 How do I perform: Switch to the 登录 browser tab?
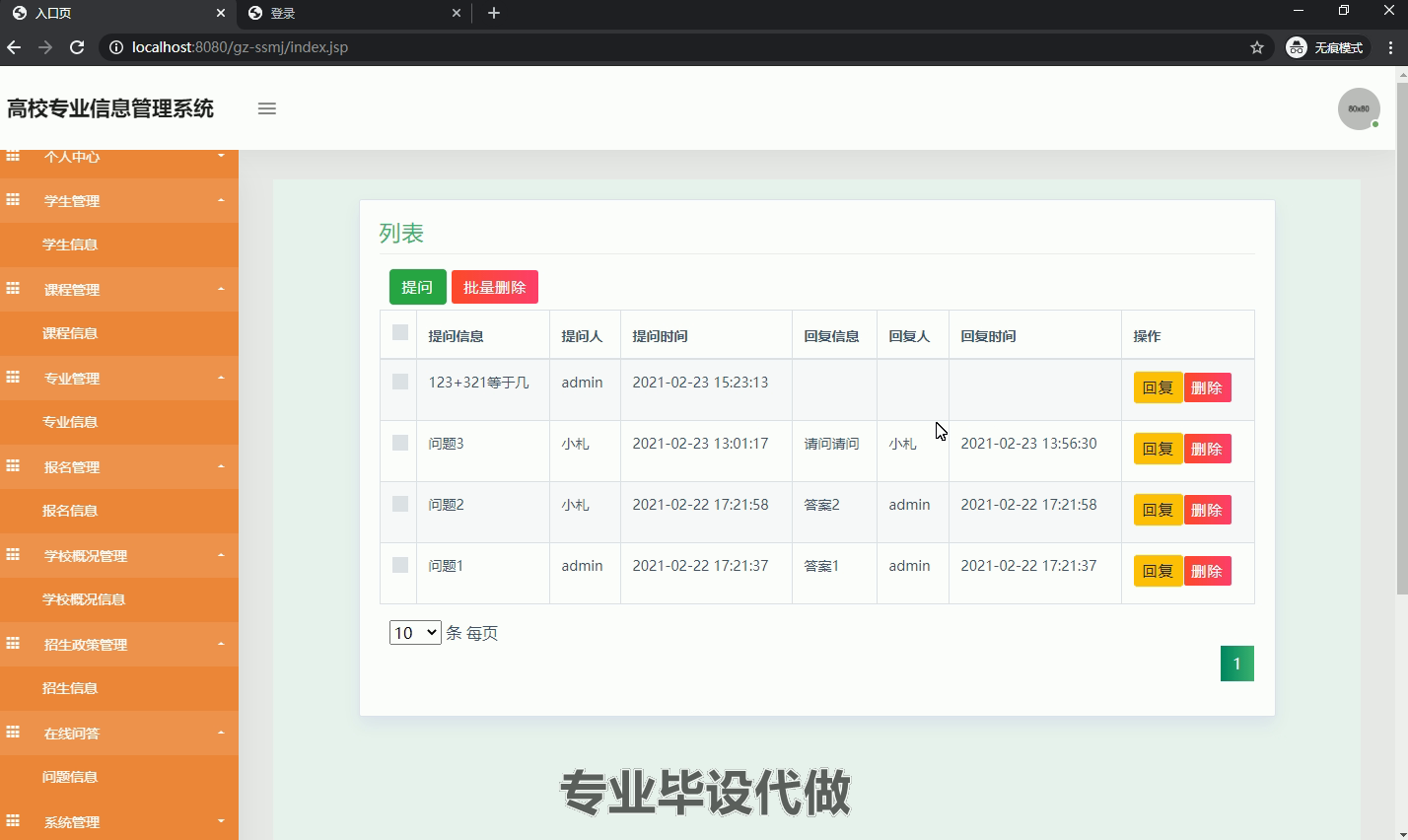354,13
